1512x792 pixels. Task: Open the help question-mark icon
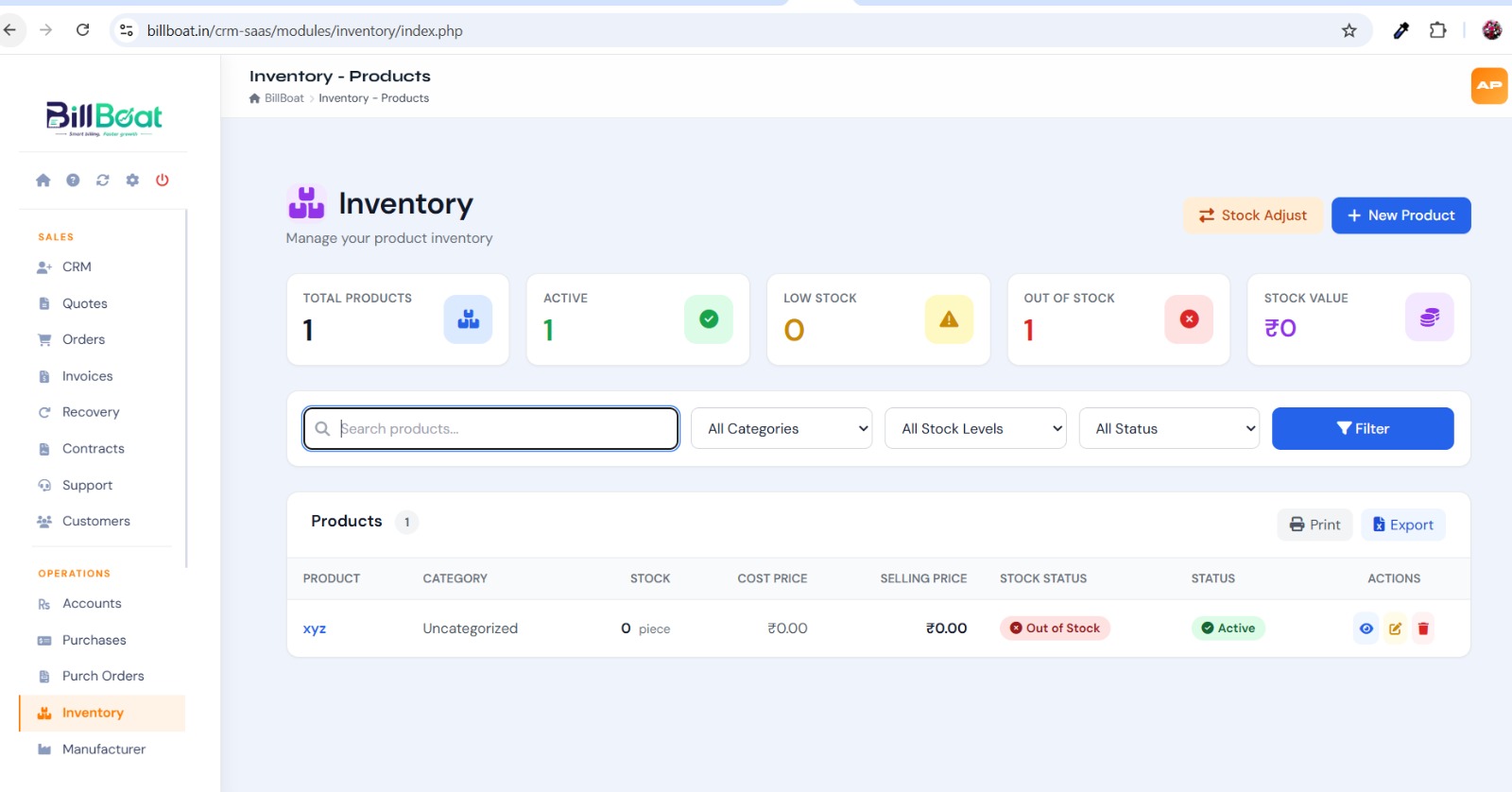(73, 181)
